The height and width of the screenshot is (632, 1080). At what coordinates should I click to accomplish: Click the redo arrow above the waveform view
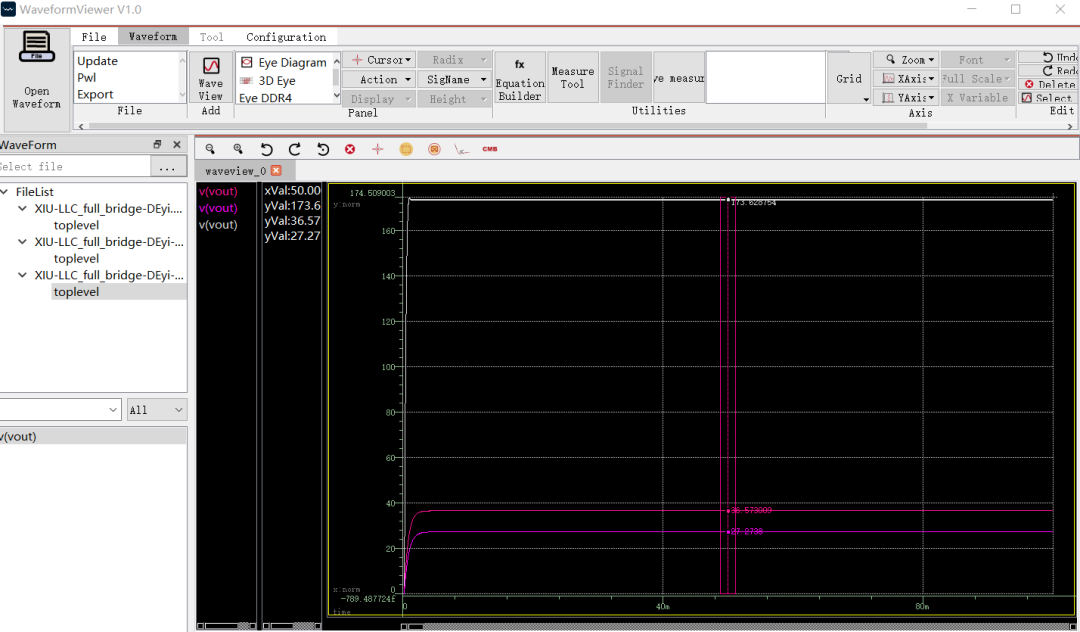[293, 148]
